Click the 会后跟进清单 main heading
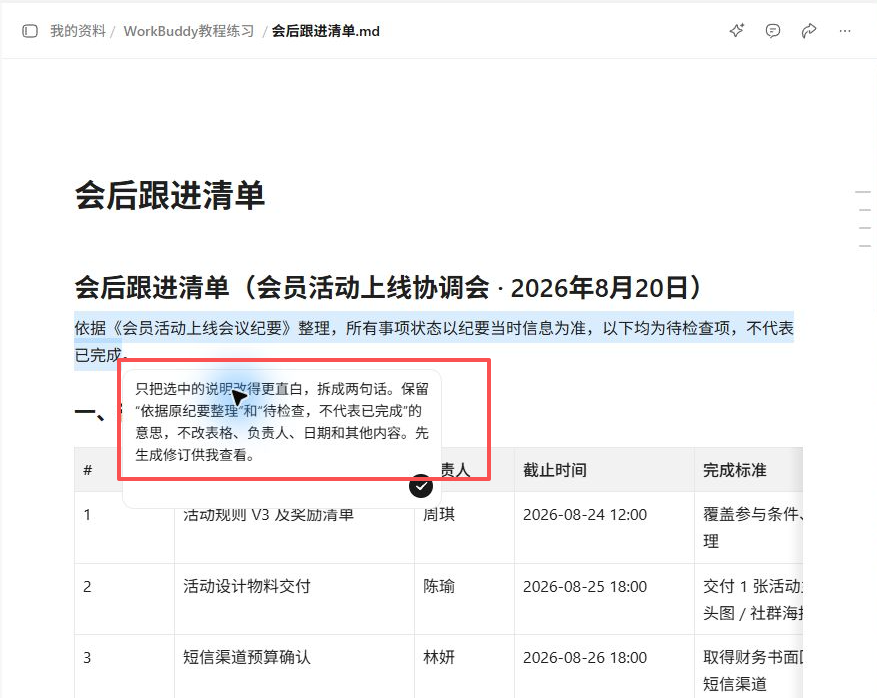 pyautogui.click(x=169, y=195)
